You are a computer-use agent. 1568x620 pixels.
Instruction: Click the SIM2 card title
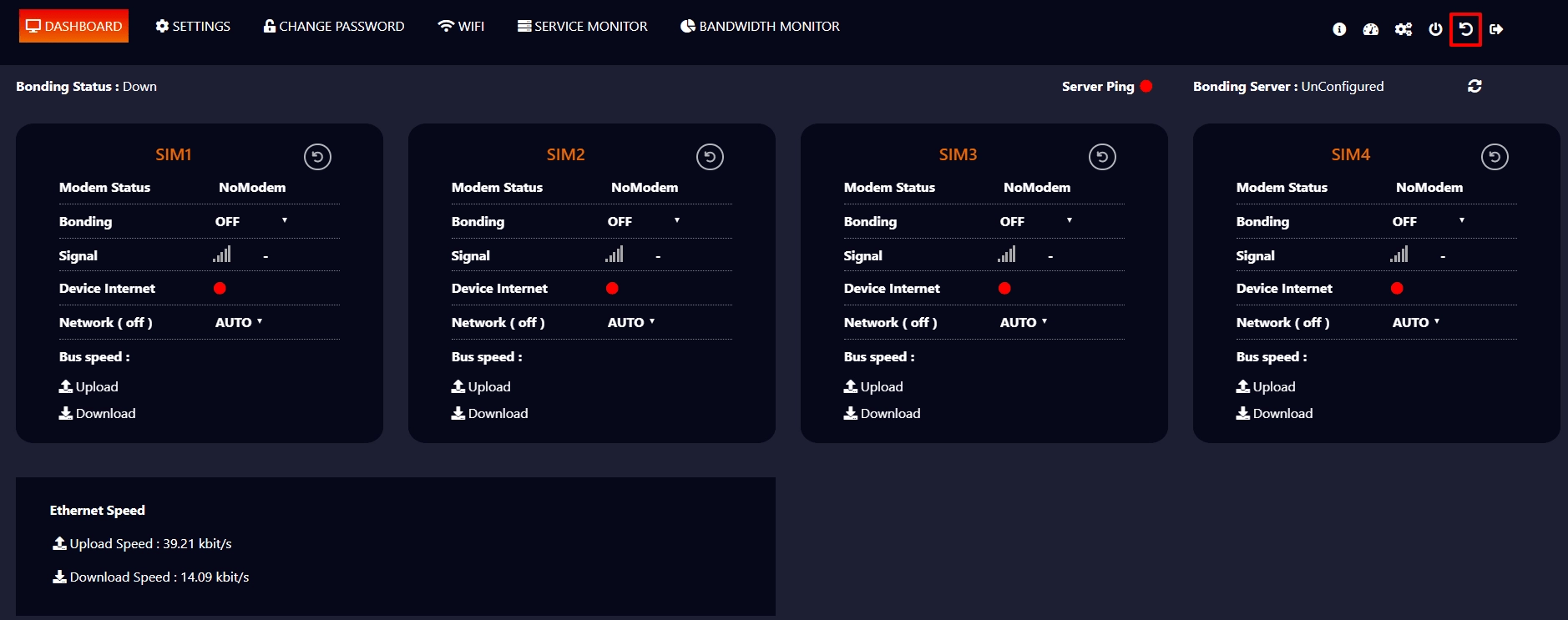566,154
